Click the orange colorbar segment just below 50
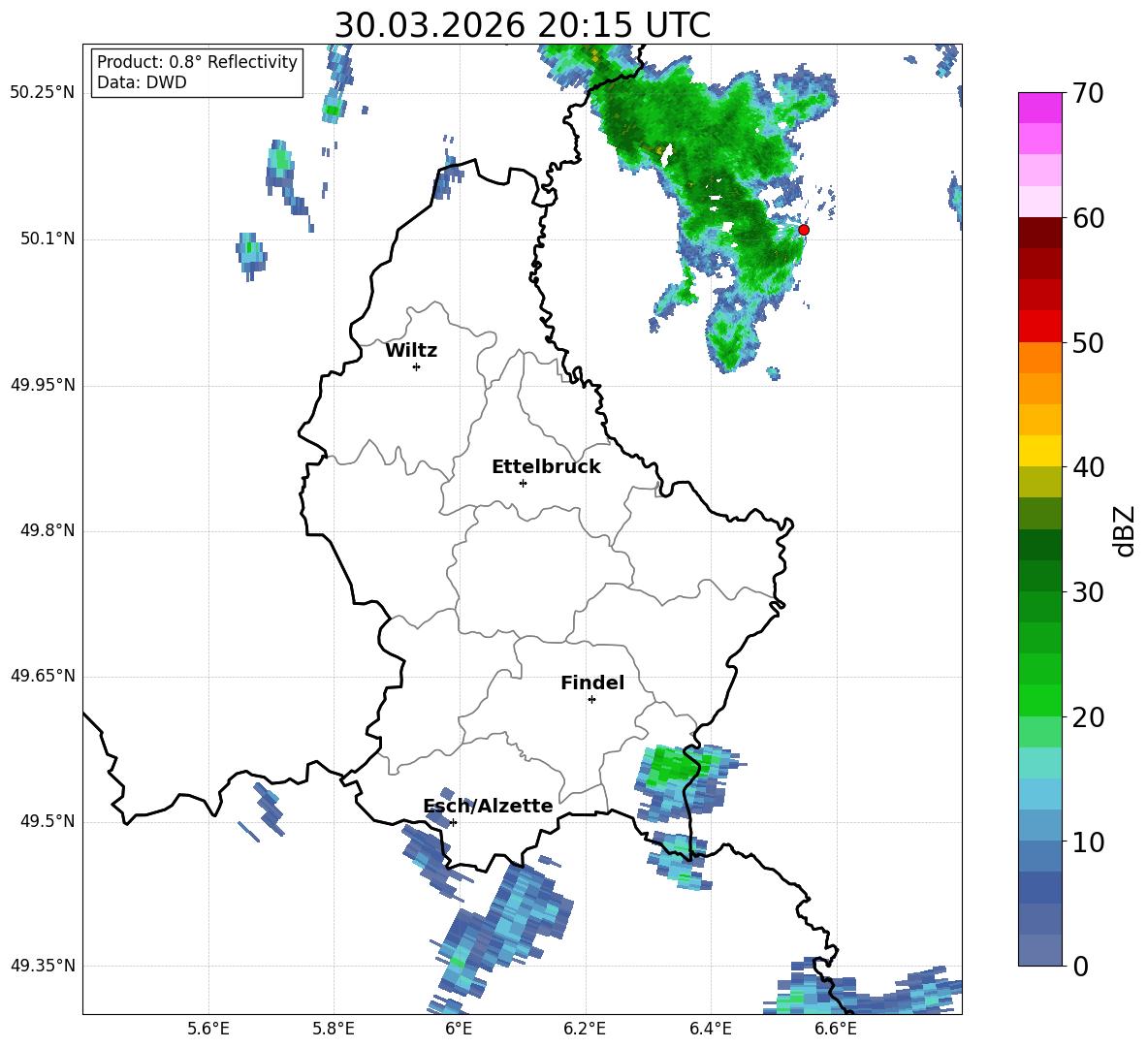 [x=1039, y=358]
